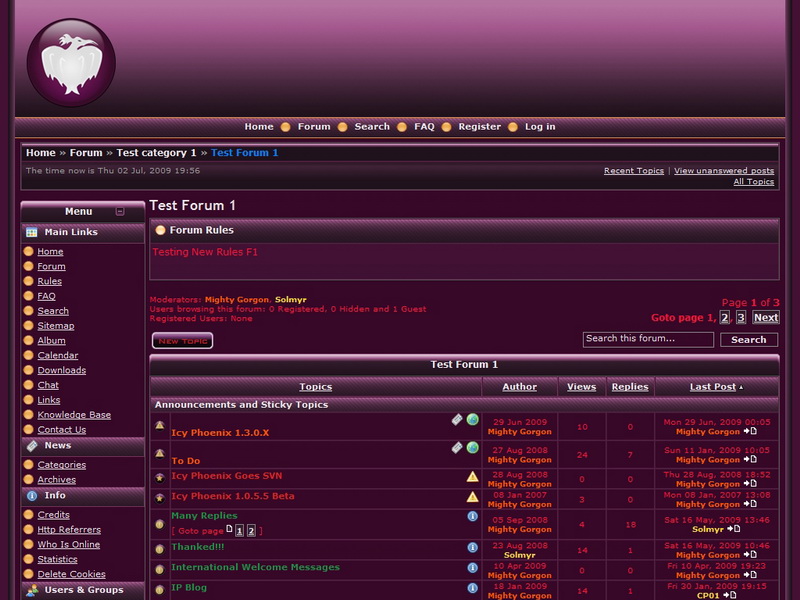
Task: Collapse the Menu sidebar panel
Action: point(120,212)
